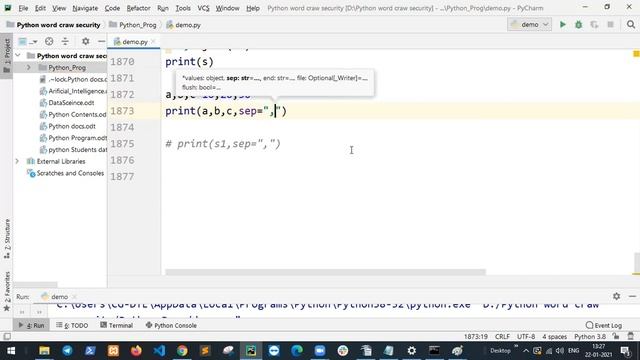Image resolution: width=640 pixels, height=360 pixels.
Task: Open Run panel settings gear
Action: pos(616,296)
